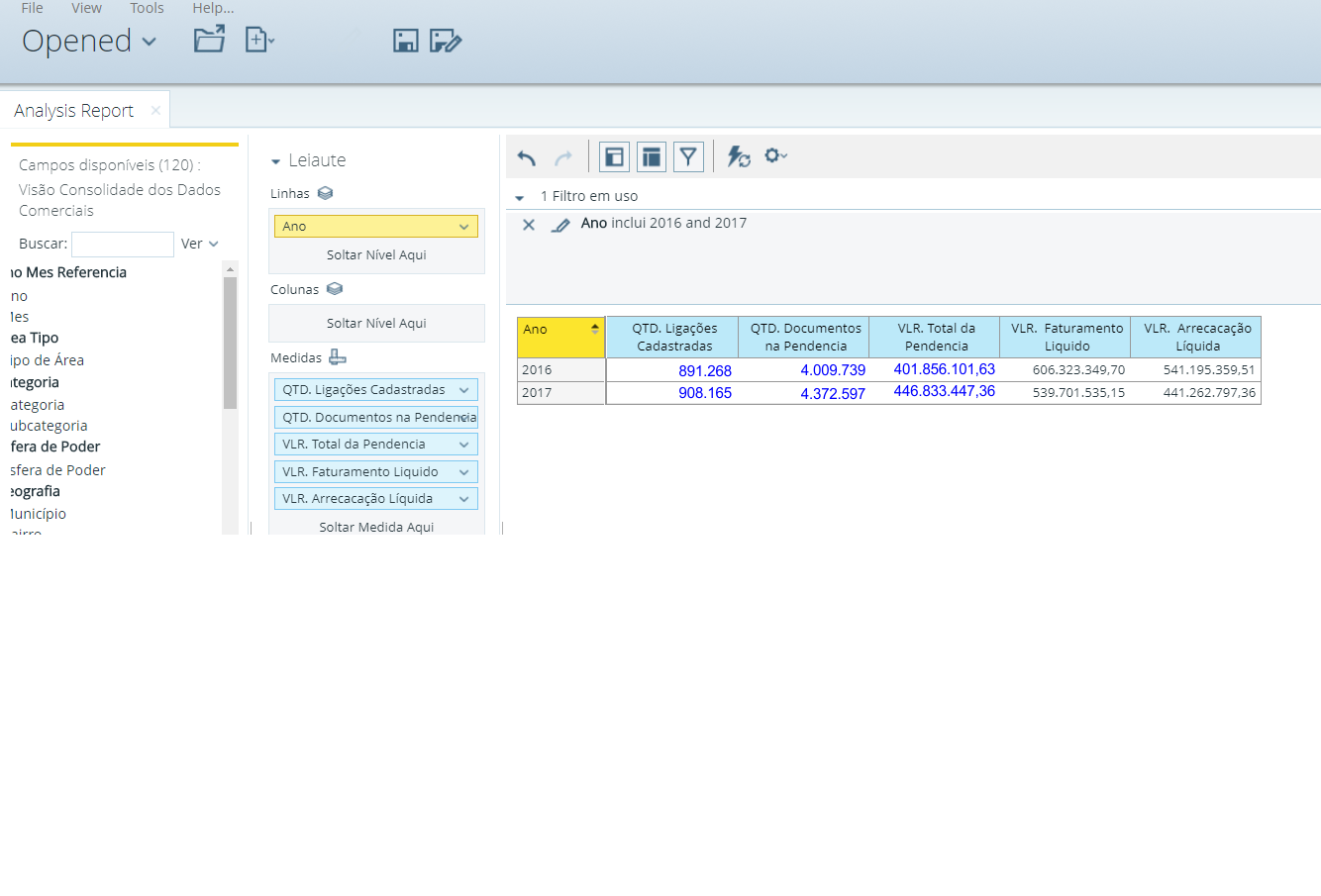Click the available fields list scrollbar
The height and width of the screenshot is (896, 1321).
point(230,343)
